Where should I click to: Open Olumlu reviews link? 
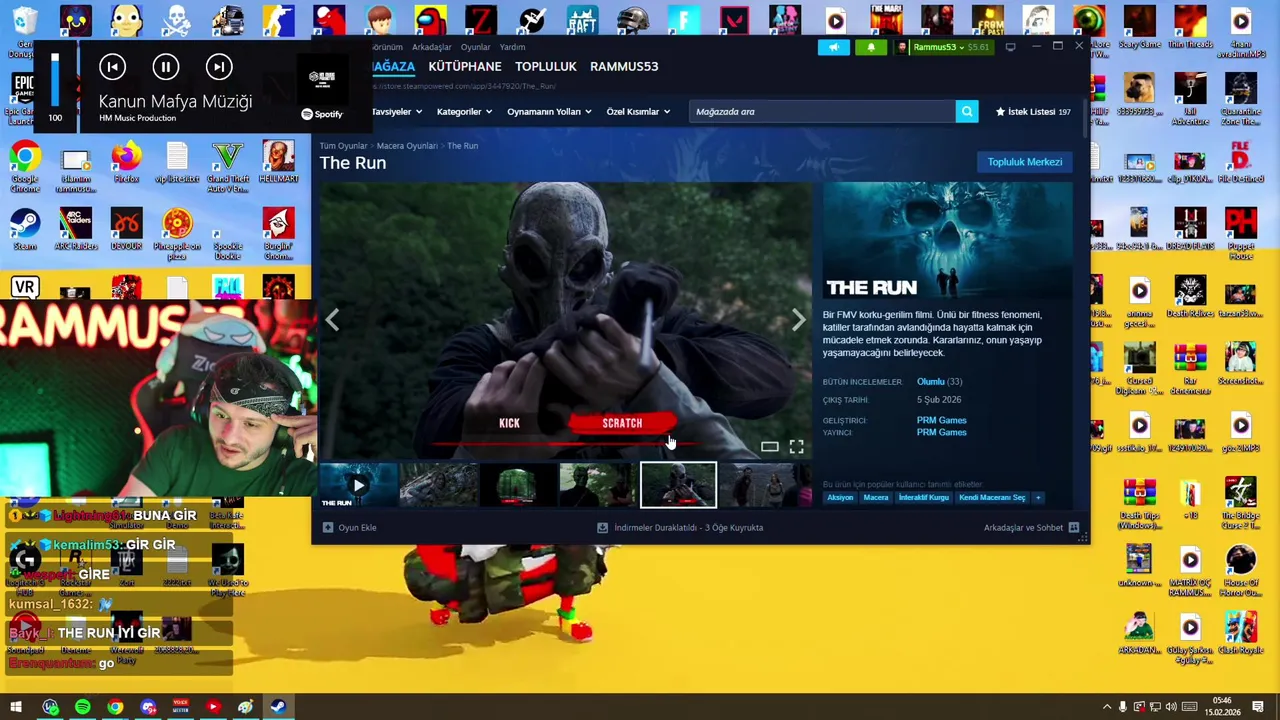click(x=931, y=382)
